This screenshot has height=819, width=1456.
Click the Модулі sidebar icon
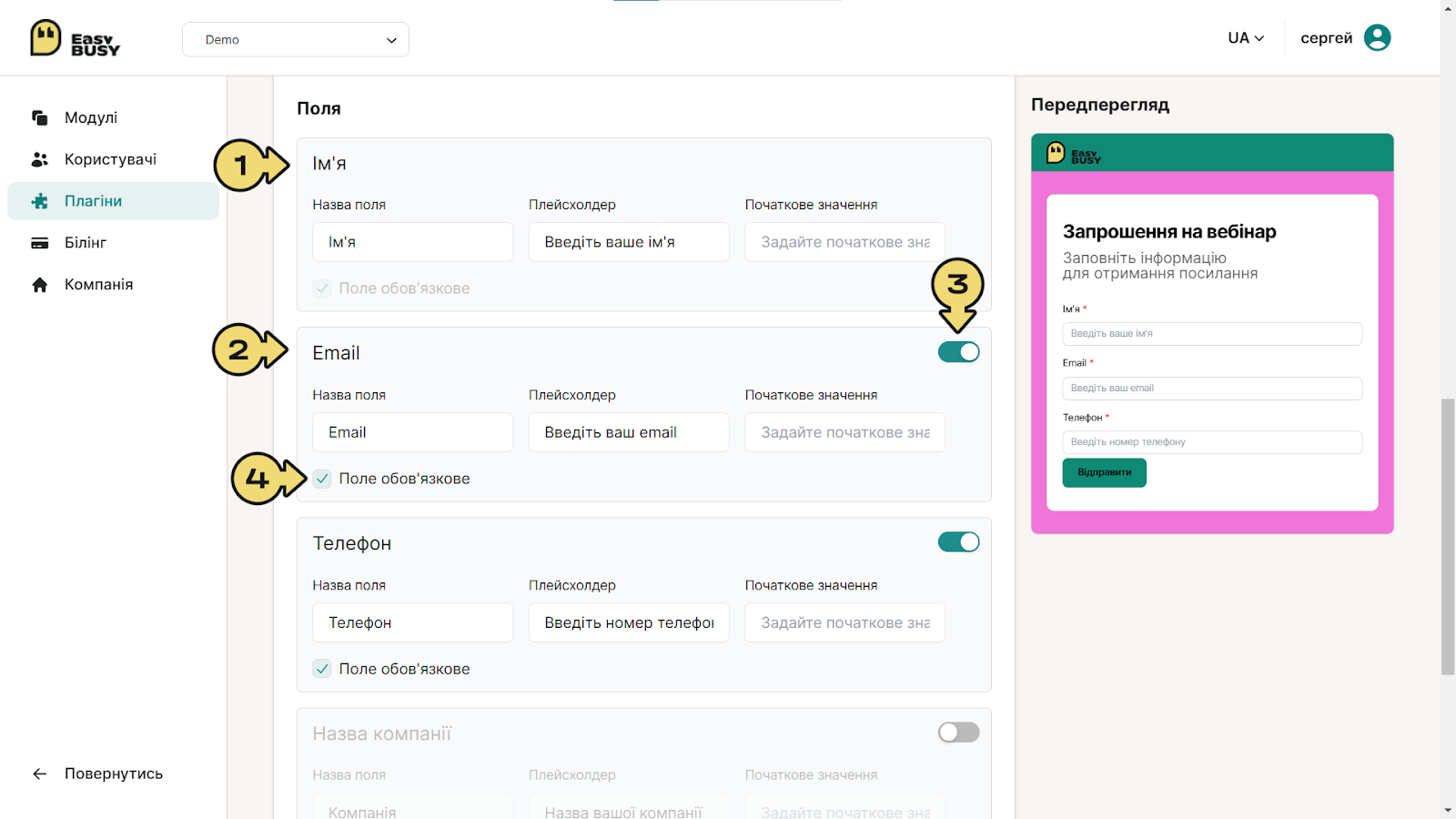click(x=40, y=117)
